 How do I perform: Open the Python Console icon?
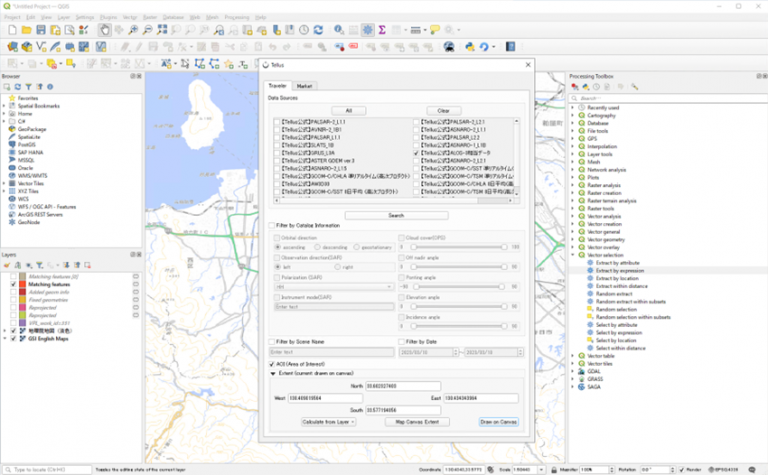(470, 47)
